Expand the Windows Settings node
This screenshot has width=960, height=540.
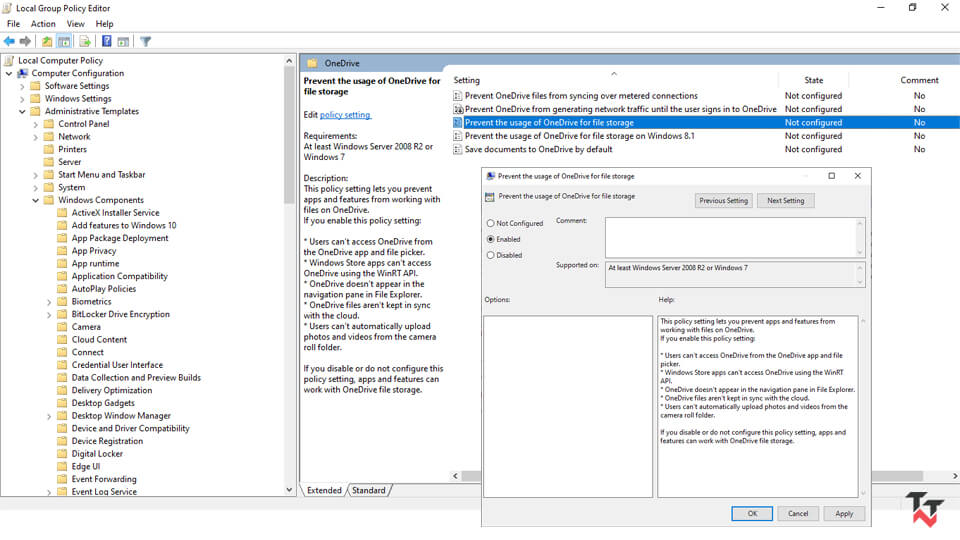pyautogui.click(x=22, y=99)
